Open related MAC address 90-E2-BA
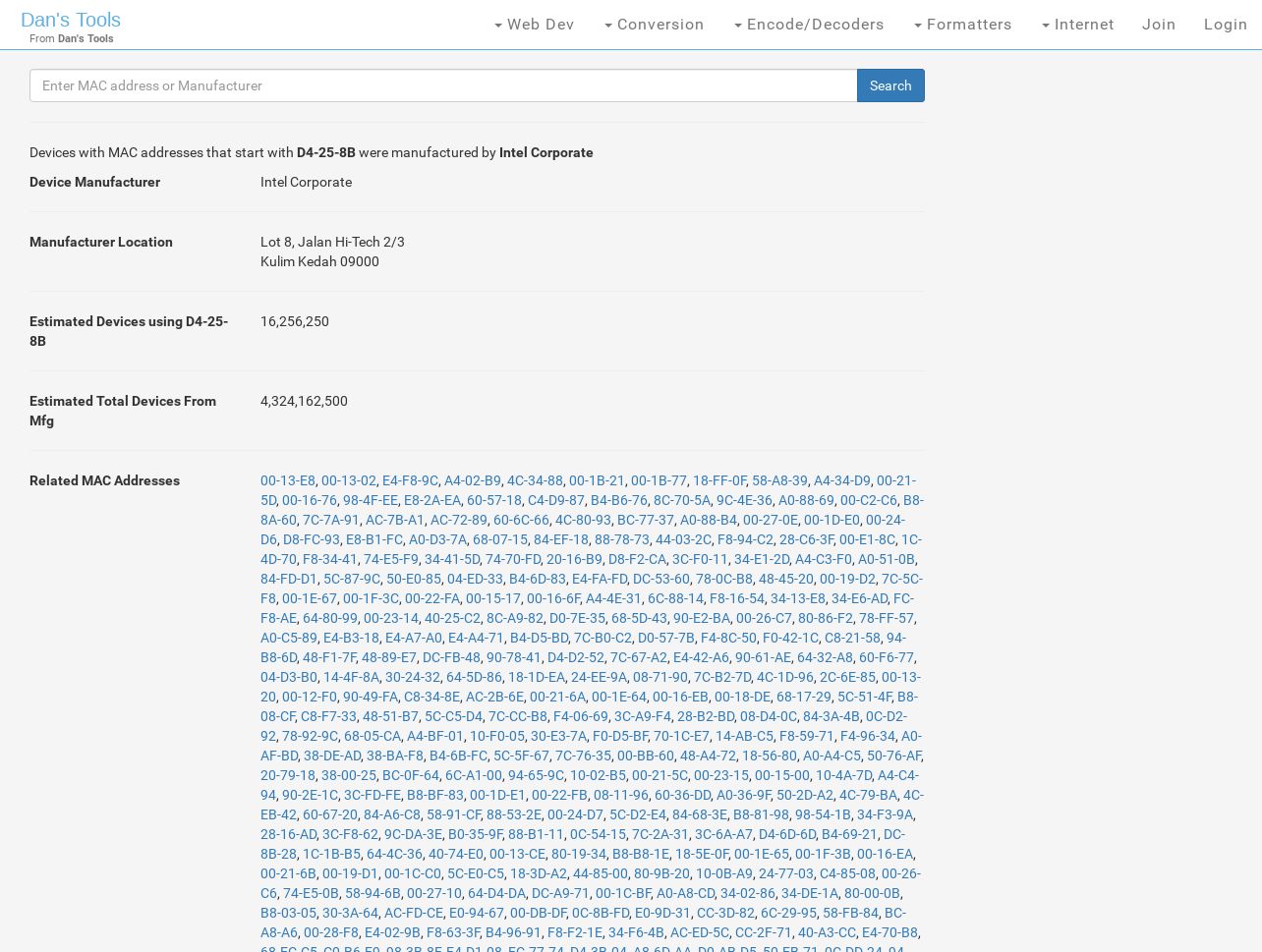Viewport: 1262px width, 952px height. pos(702,618)
